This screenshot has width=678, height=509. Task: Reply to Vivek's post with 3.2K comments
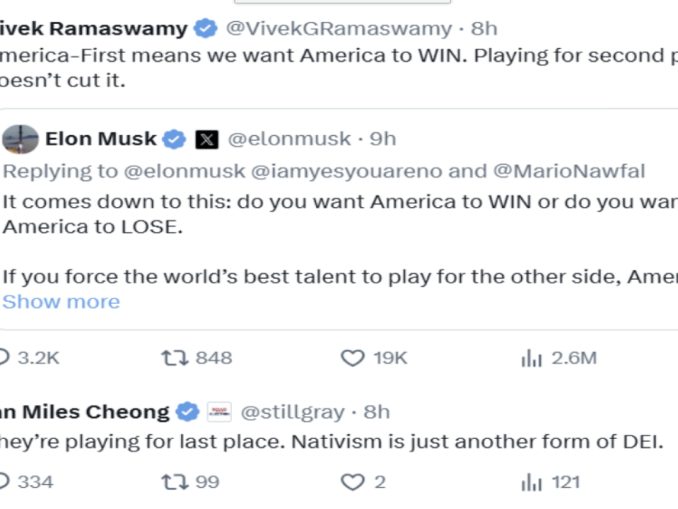[x=5, y=357]
